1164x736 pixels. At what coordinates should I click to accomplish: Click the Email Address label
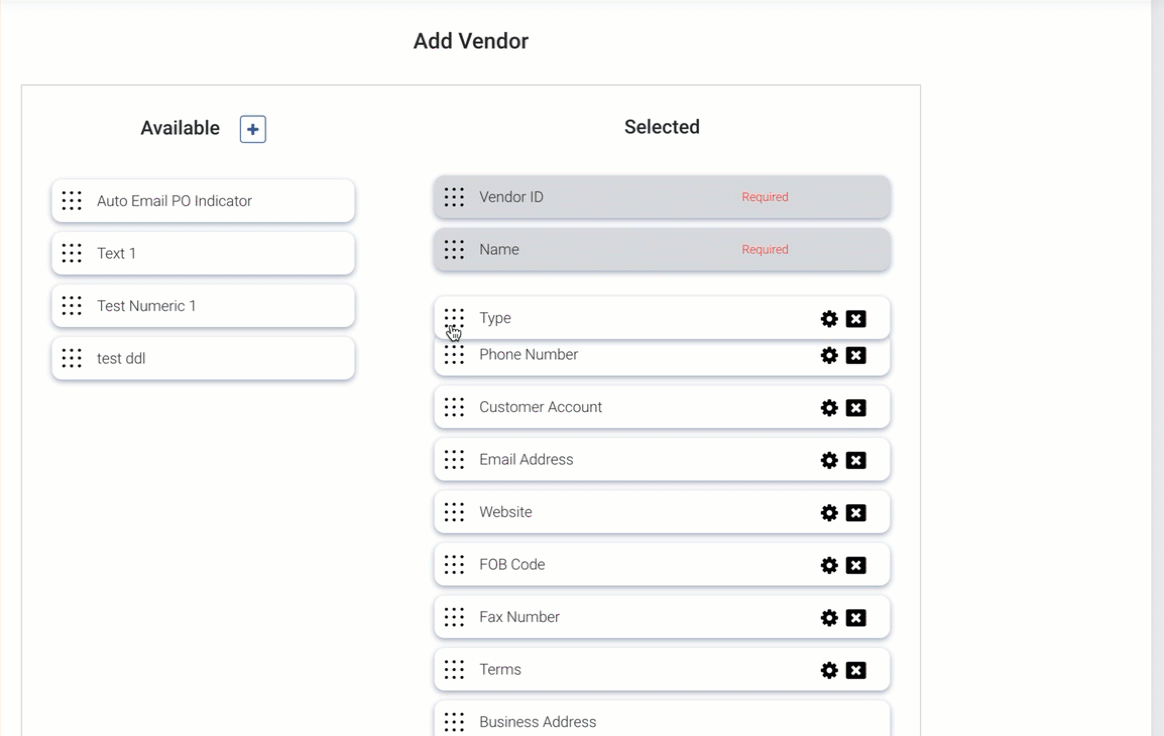click(526, 460)
